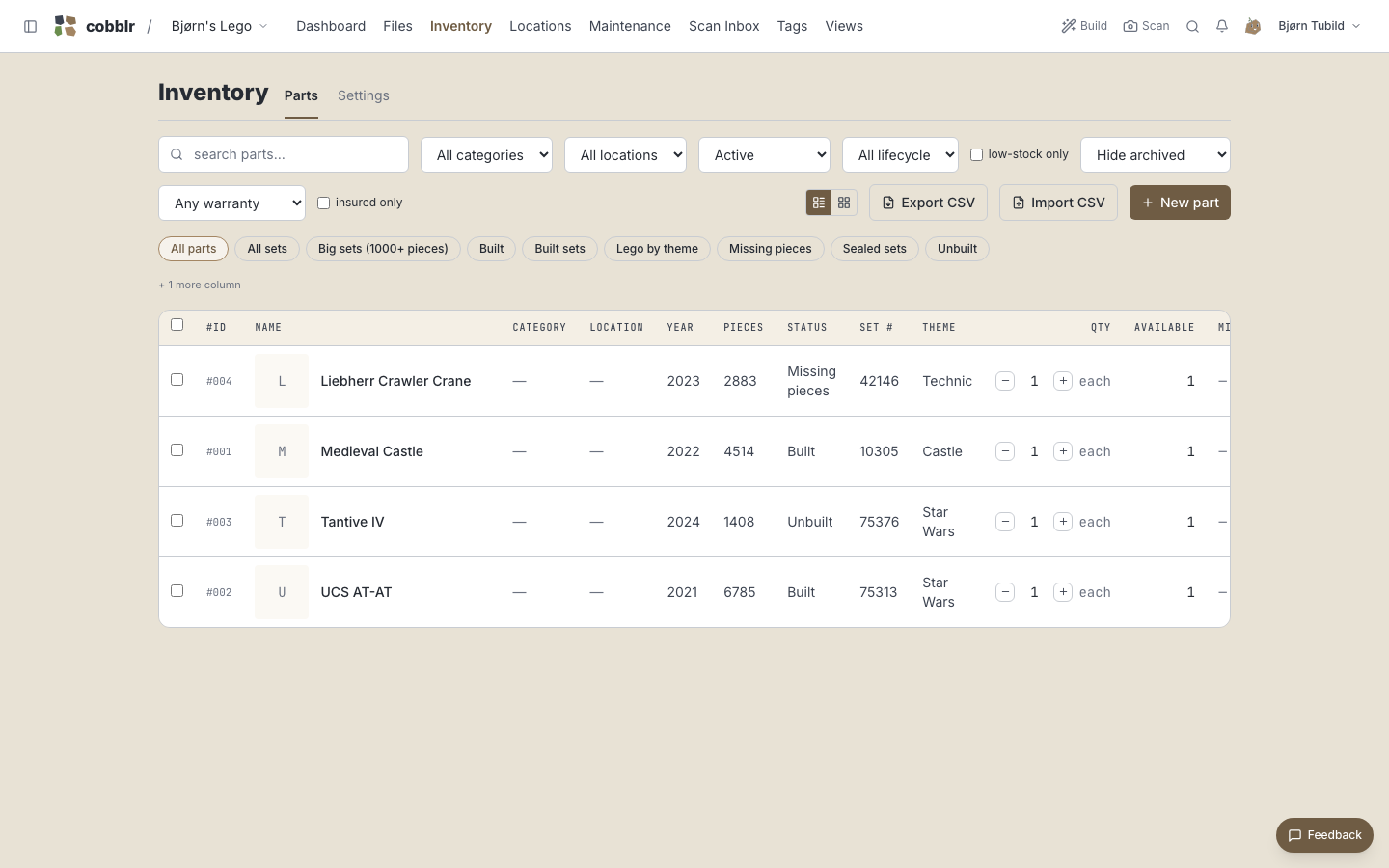Open the Hide archived dropdown
Image resolution: width=1389 pixels, height=868 pixels.
pyautogui.click(x=1156, y=154)
